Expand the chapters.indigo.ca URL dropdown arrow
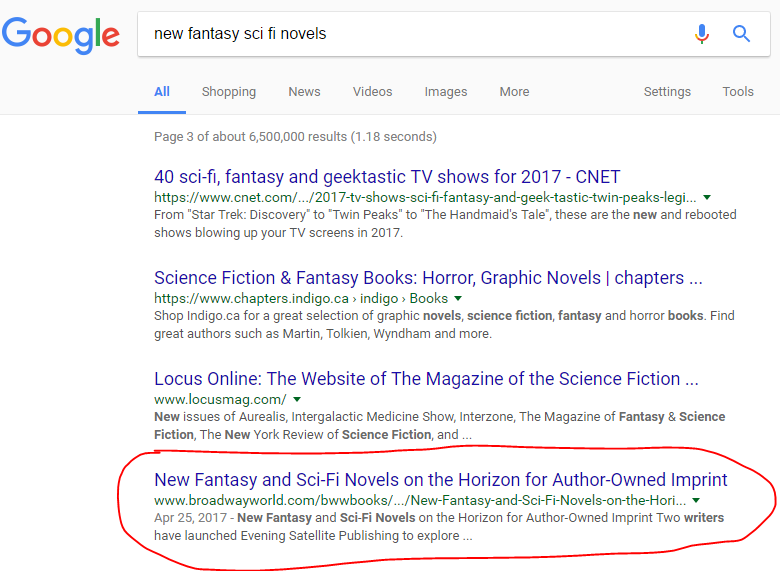The width and height of the screenshot is (780, 571). pos(458,299)
